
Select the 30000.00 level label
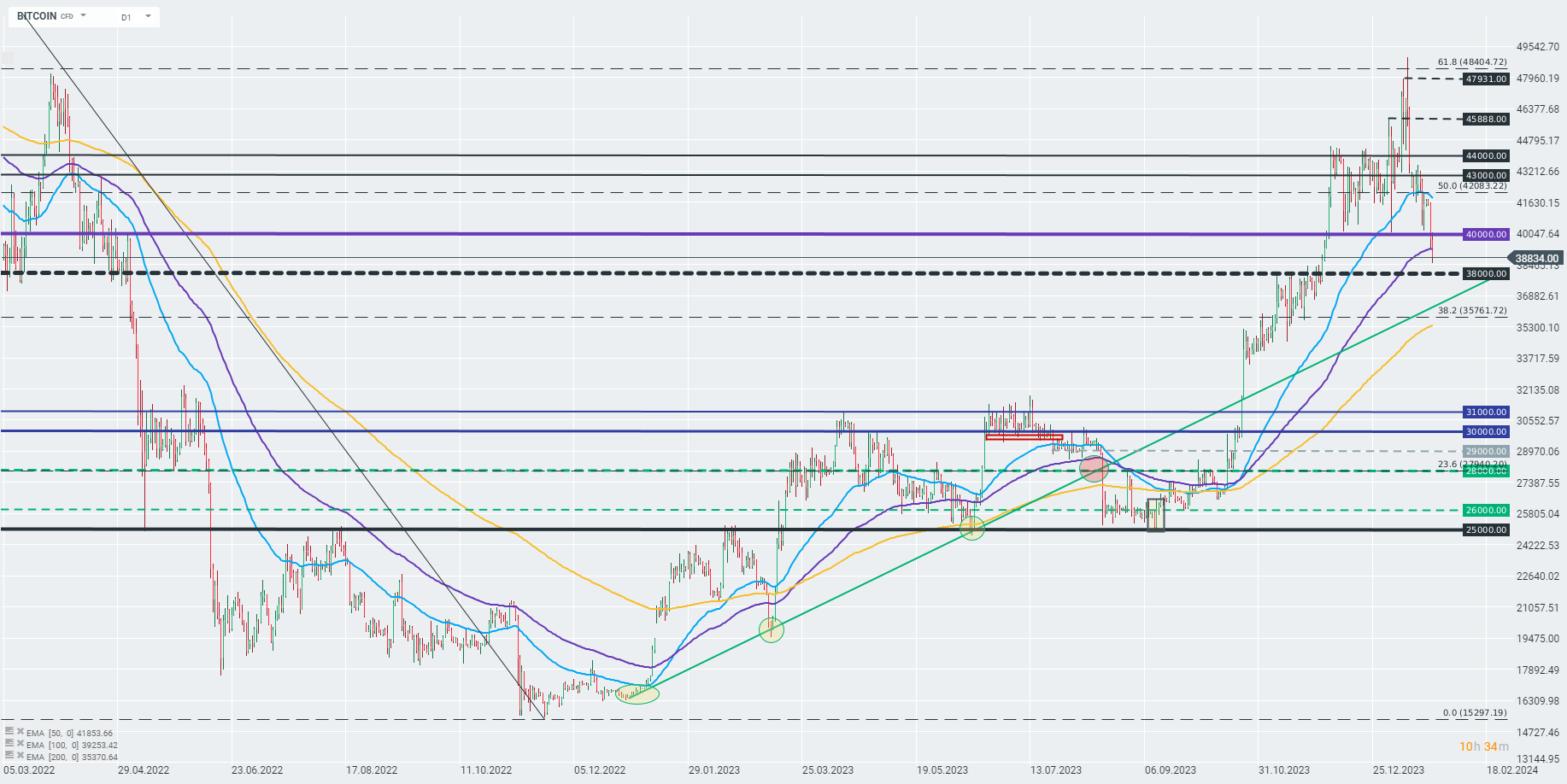(x=1487, y=431)
